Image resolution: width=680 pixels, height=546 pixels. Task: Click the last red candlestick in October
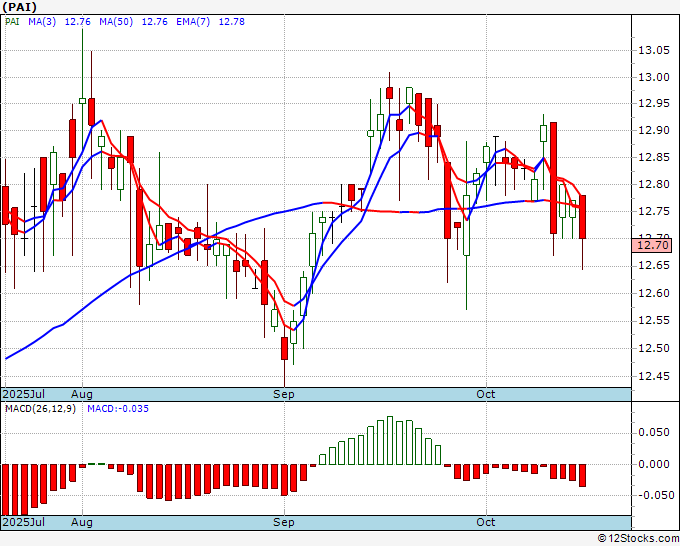coord(582,217)
